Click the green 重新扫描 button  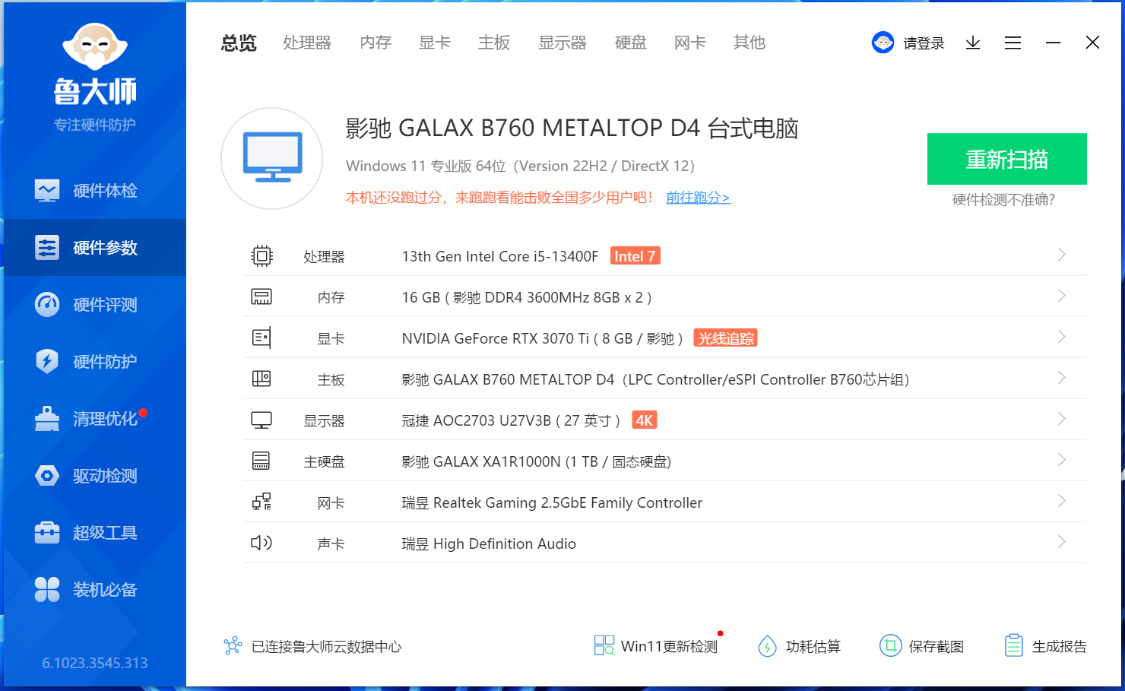1007,159
